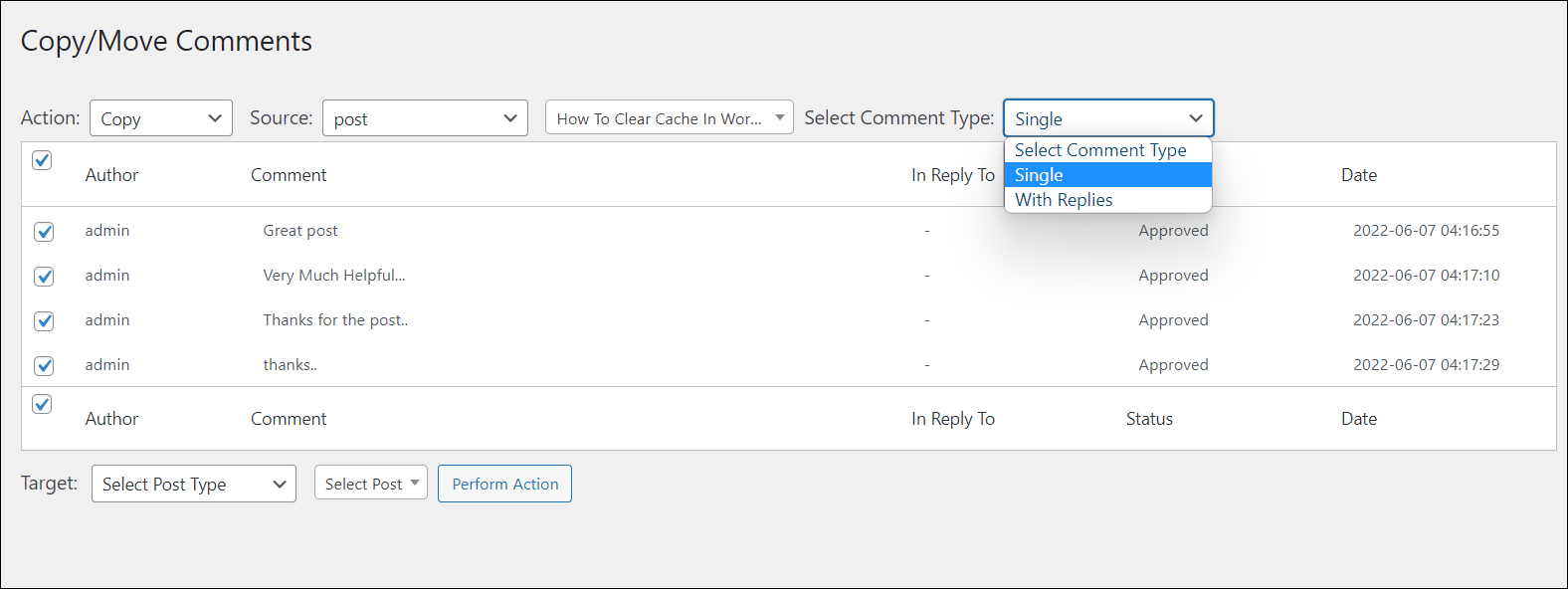Toggle the select-all checkbox in table footer
This screenshot has height=589, width=1568.
42,404
